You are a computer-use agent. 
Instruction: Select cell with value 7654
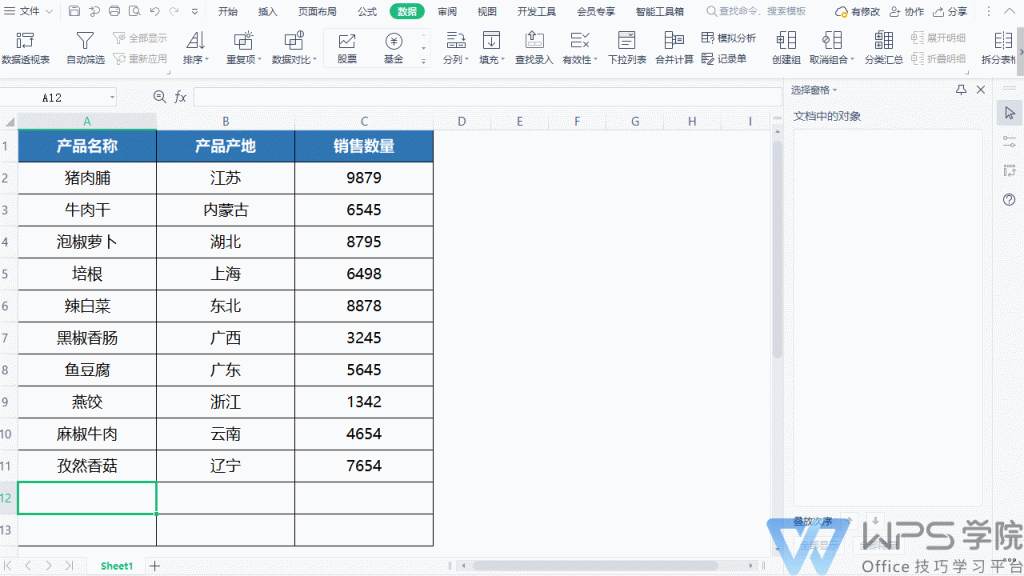(364, 466)
